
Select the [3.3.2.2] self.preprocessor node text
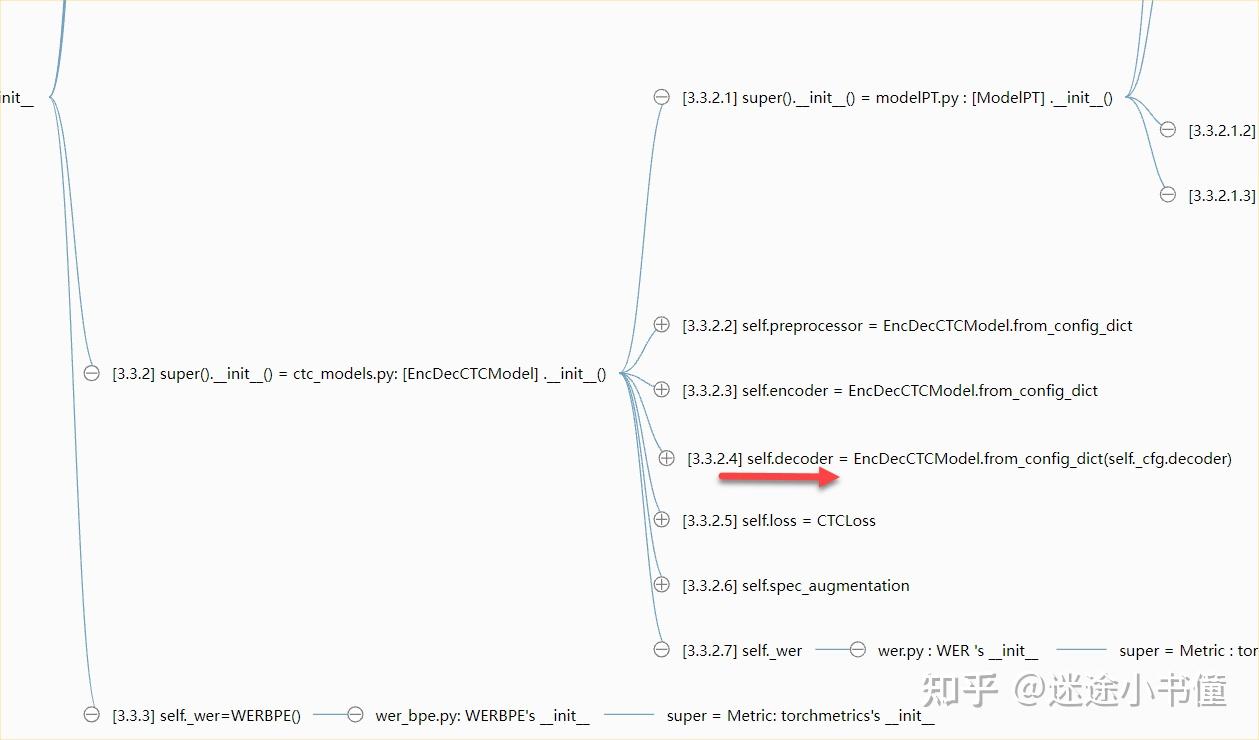(x=907, y=326)
